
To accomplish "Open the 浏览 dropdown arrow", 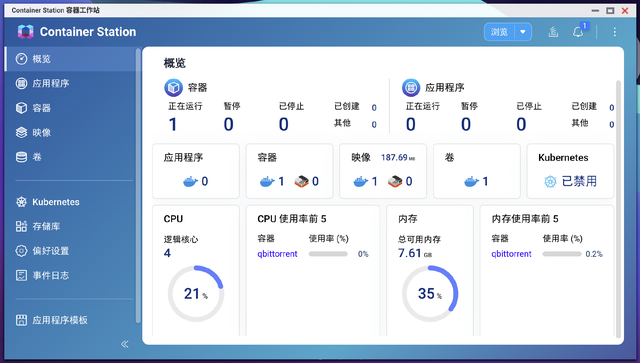I will click(x=523, y=32).
